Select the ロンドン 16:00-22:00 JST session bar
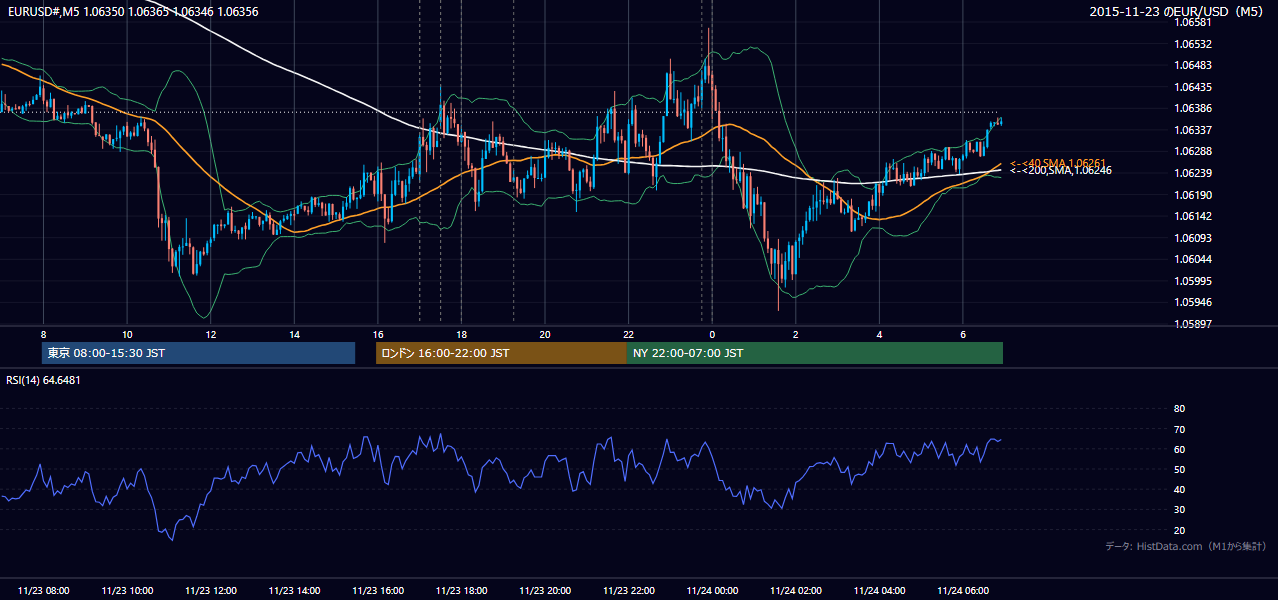1278x600 pixels. click(501, 353)
